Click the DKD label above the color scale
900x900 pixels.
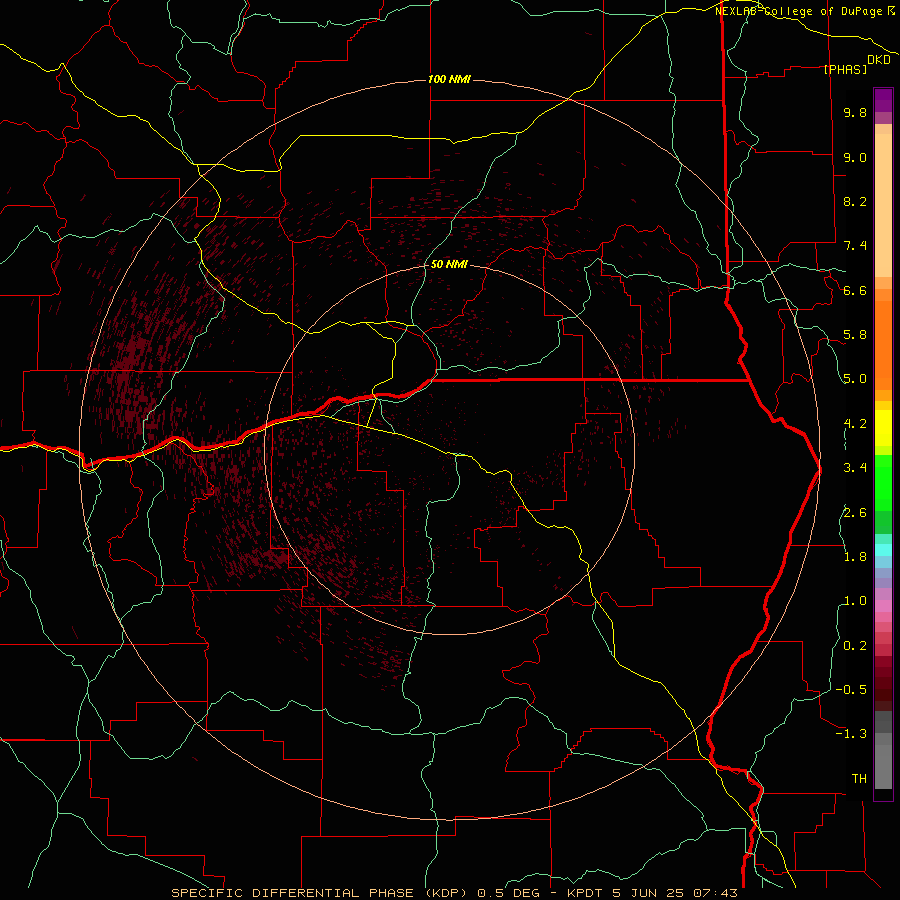coord(879,60)
